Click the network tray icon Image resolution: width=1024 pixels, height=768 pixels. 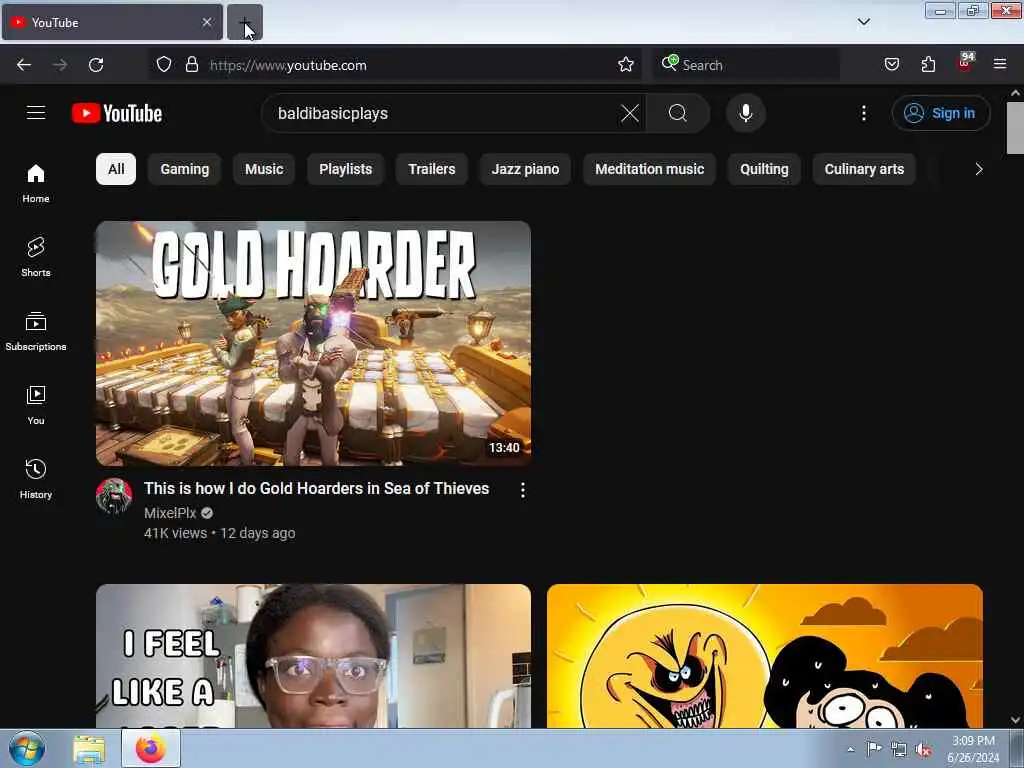tap(899, 749)
